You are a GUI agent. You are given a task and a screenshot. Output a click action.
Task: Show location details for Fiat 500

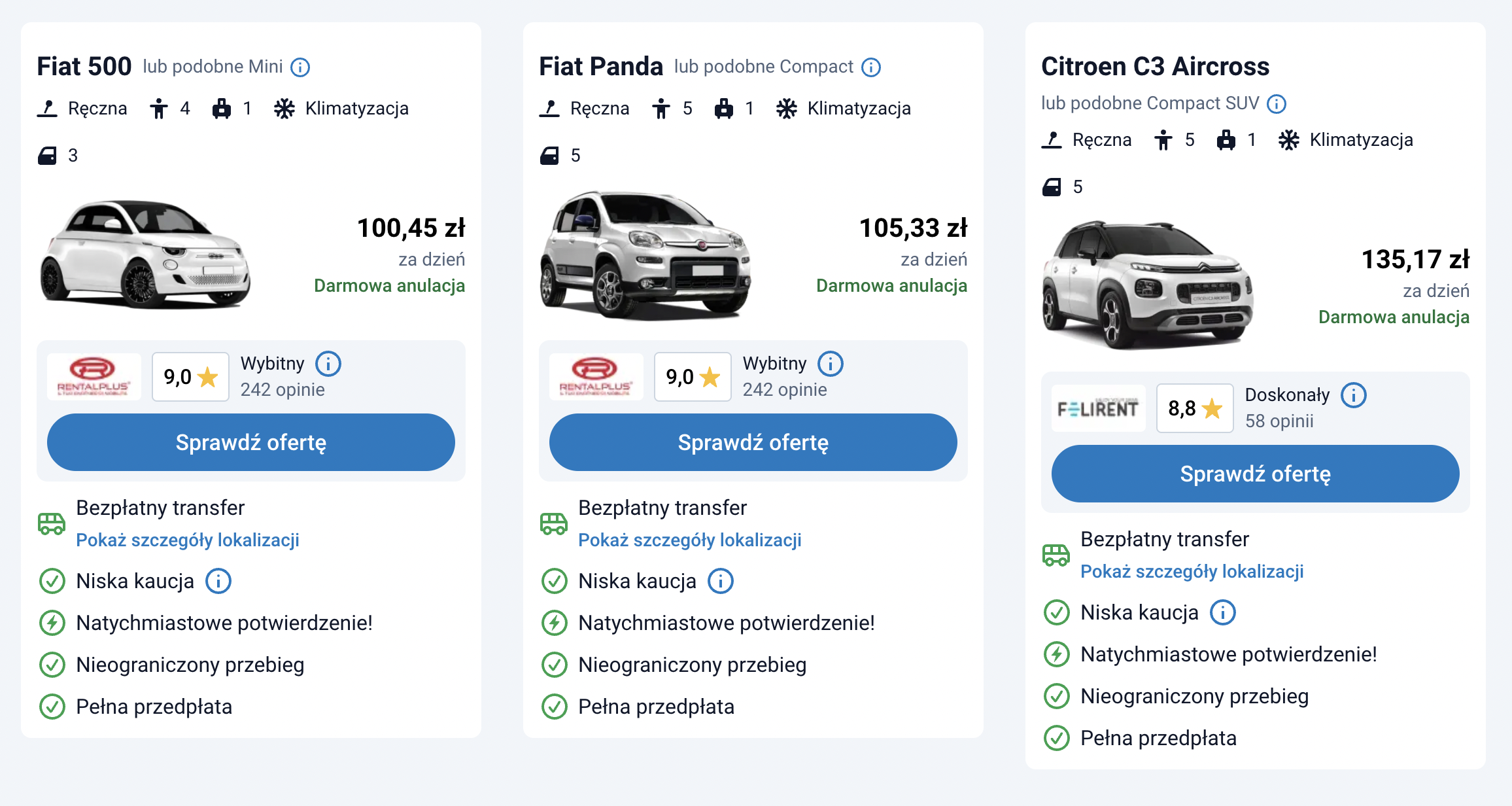[x=188, y=540]
